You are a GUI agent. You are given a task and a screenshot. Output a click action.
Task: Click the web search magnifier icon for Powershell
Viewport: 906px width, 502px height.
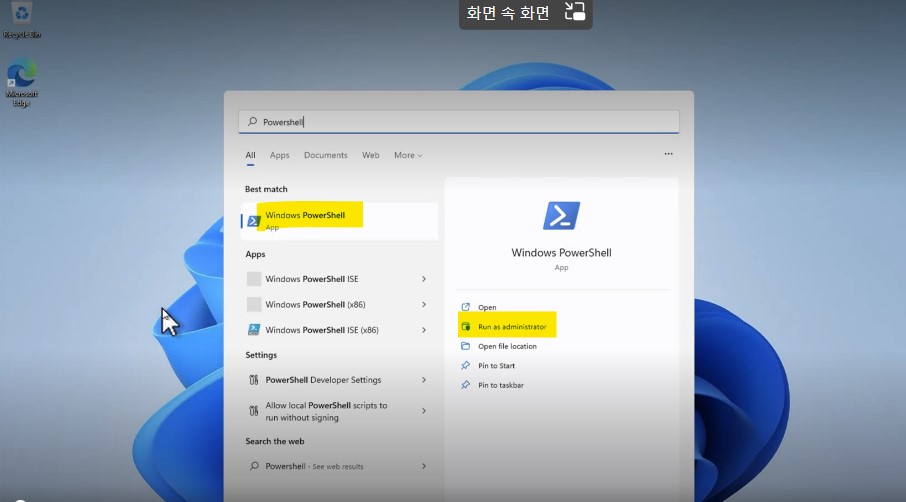click(254, 466)
